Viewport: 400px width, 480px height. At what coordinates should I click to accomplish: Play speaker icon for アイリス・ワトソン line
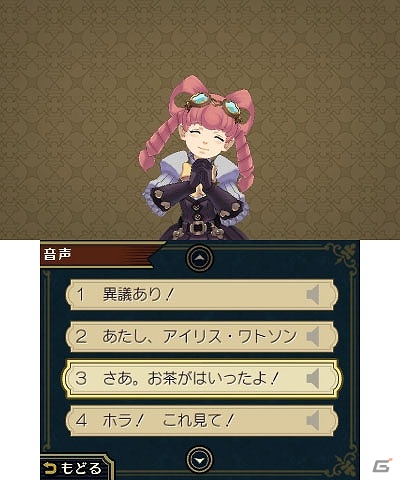(x=313, y=336)
